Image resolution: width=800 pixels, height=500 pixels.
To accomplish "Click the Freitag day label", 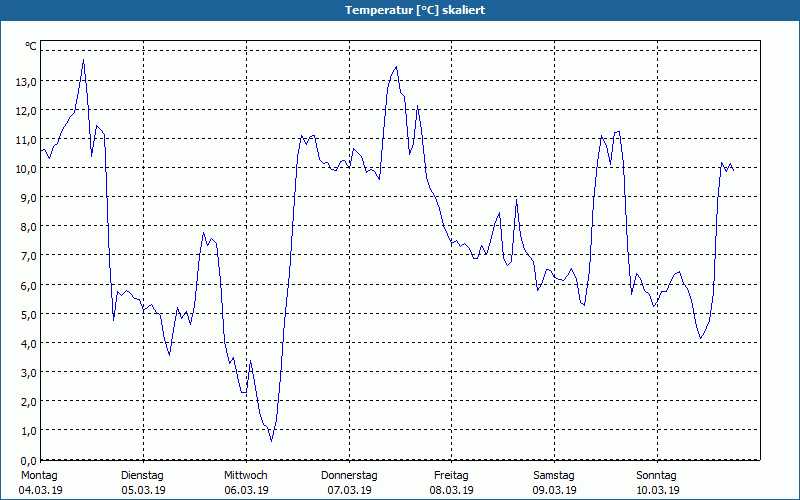I will [451, 476].
